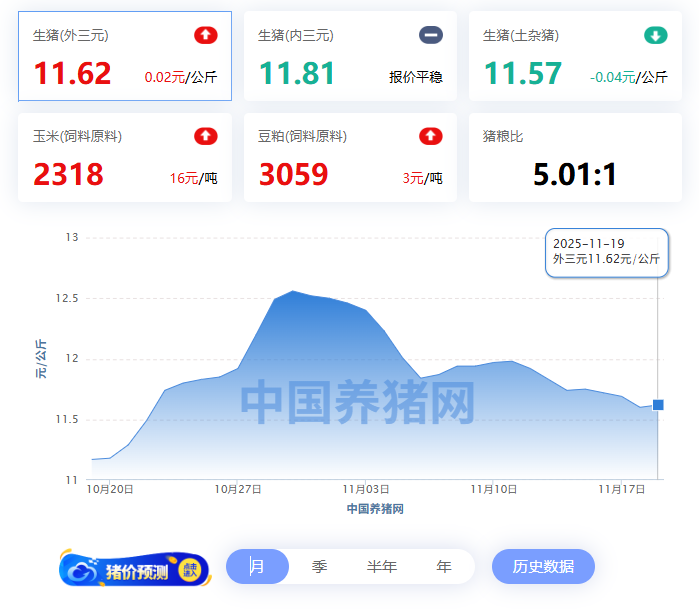Screen dimensions: 699x614
Task: Click round yellow badge on 猪价预测 banner
Action: point(190,570)
